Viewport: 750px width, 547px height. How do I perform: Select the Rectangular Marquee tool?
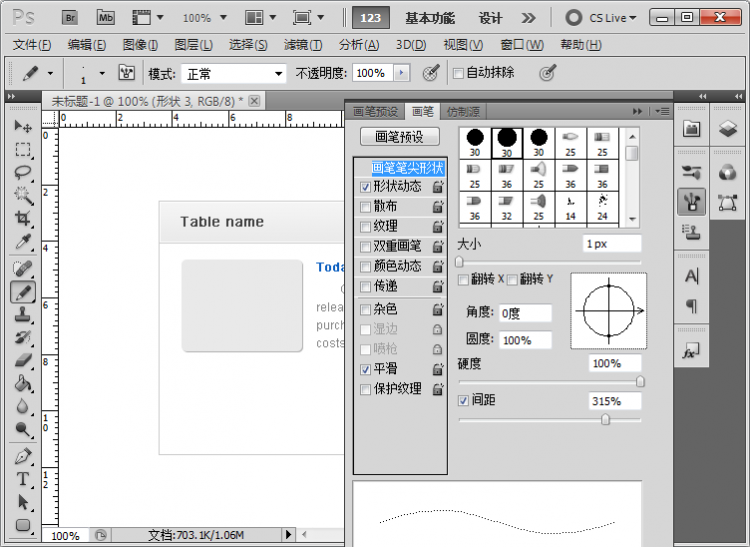[22, 150]
